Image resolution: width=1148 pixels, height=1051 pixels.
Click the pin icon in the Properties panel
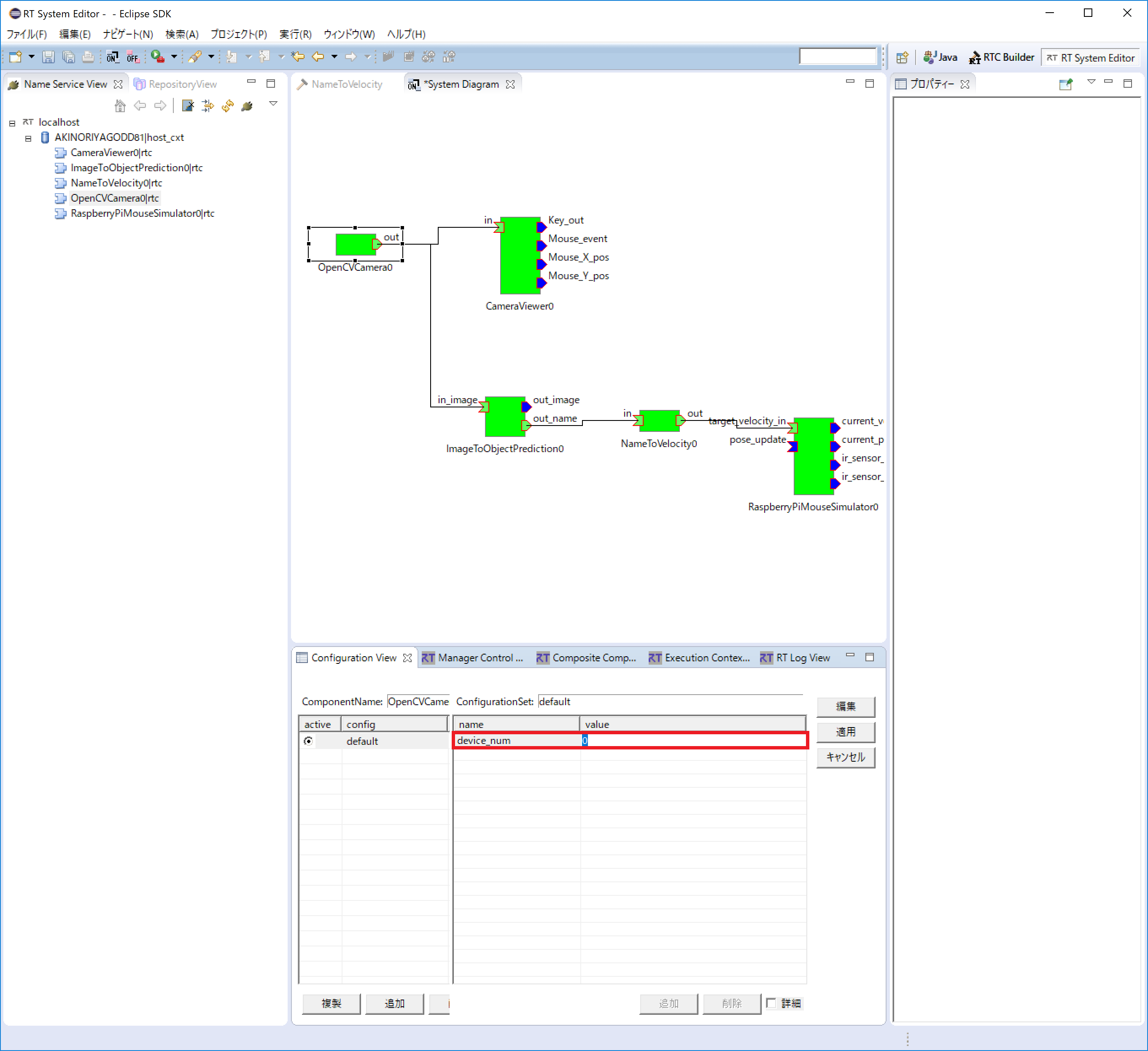[x=1065, y=84]
